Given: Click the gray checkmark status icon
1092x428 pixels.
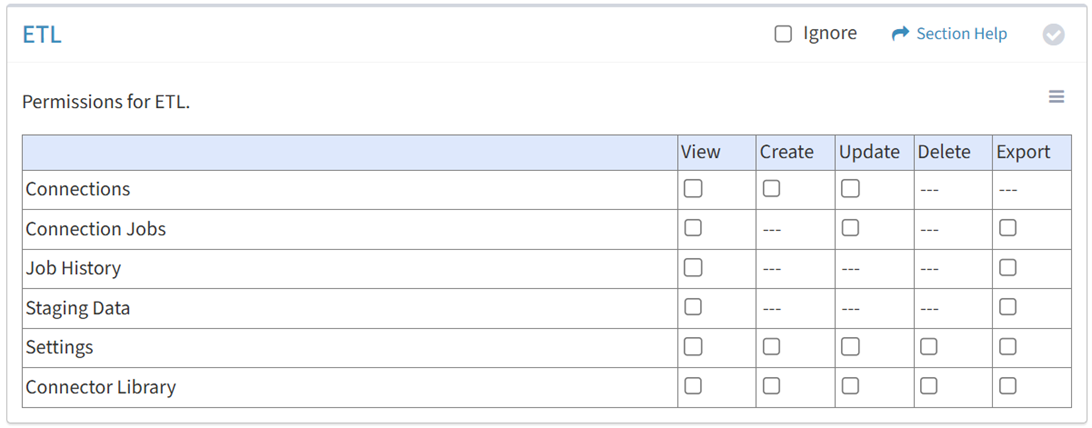Looking at the screenshot, I should 1053,35.
